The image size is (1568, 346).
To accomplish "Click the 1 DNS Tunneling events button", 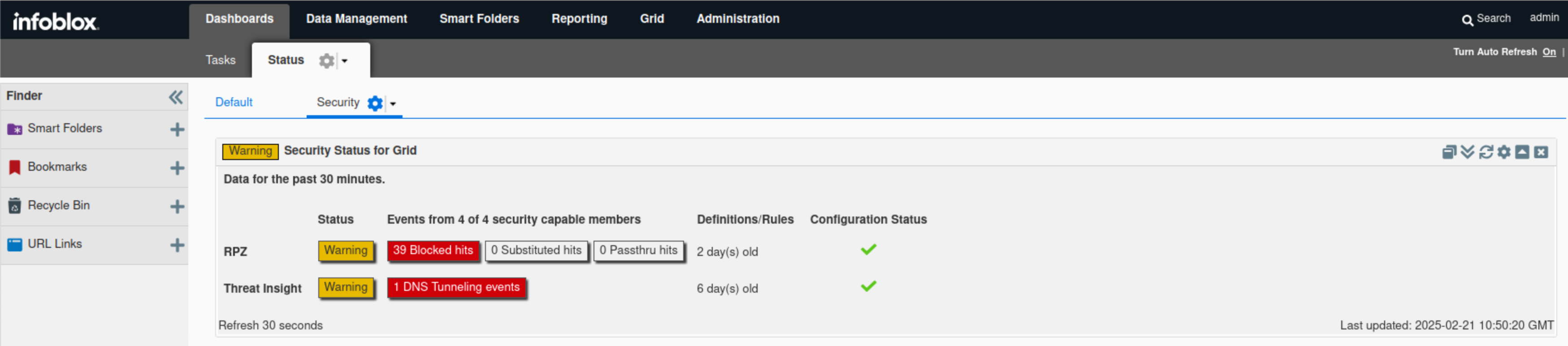I will pyautogui.click(x=456, y=288).
